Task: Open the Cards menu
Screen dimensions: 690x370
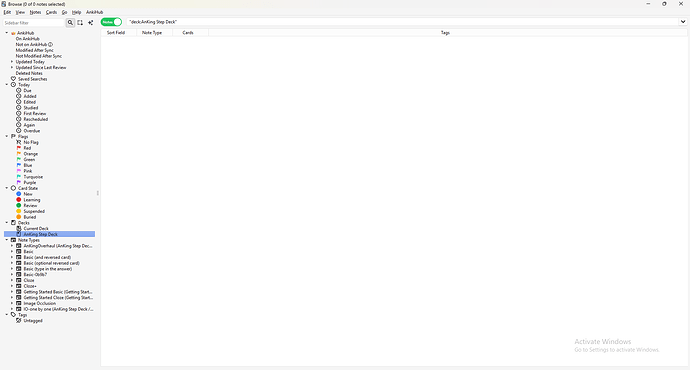Action: [51, 12]
